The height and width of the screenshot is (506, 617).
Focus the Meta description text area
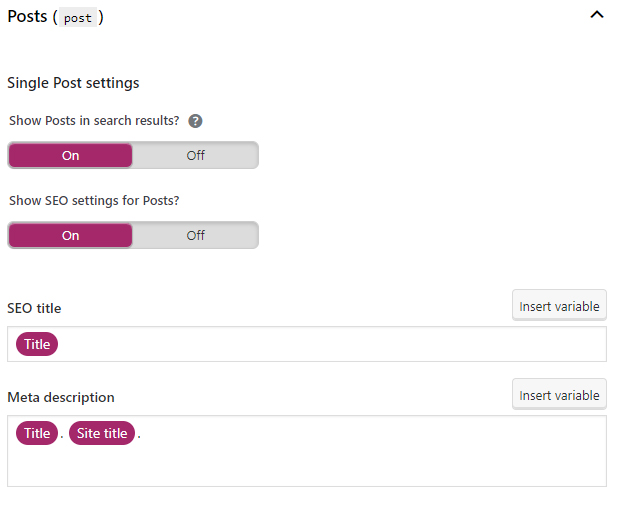(307, 451)
